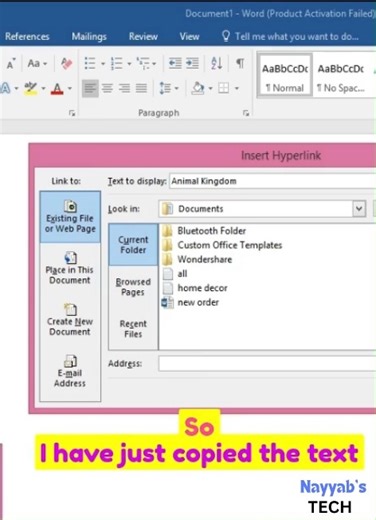Click the new order document icon
Image resolution: width=376 pixels, height=520 pixels.
tap(167, 303)
